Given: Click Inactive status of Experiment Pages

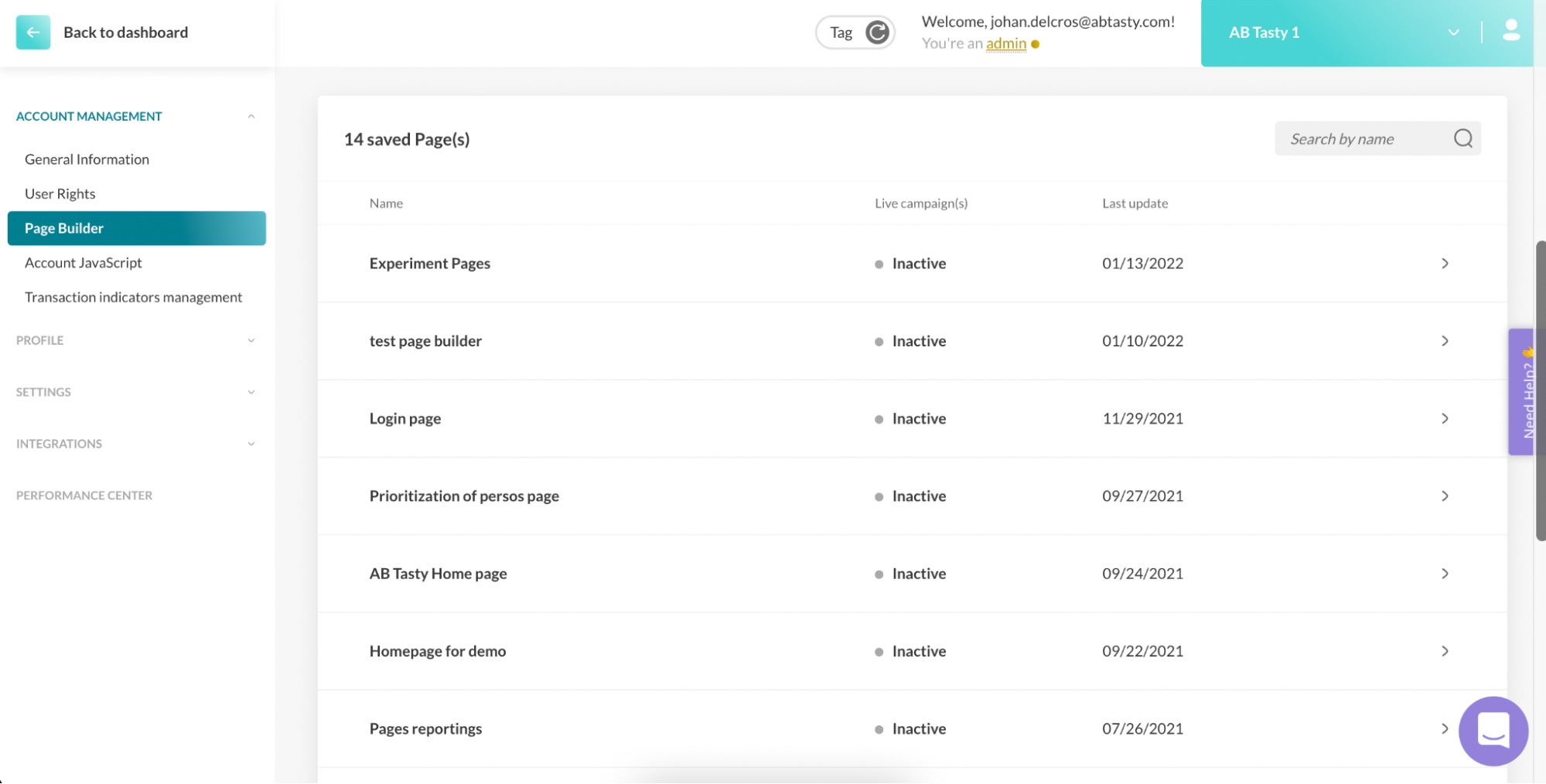Looking at the screenshot, I should coord(910,264).
